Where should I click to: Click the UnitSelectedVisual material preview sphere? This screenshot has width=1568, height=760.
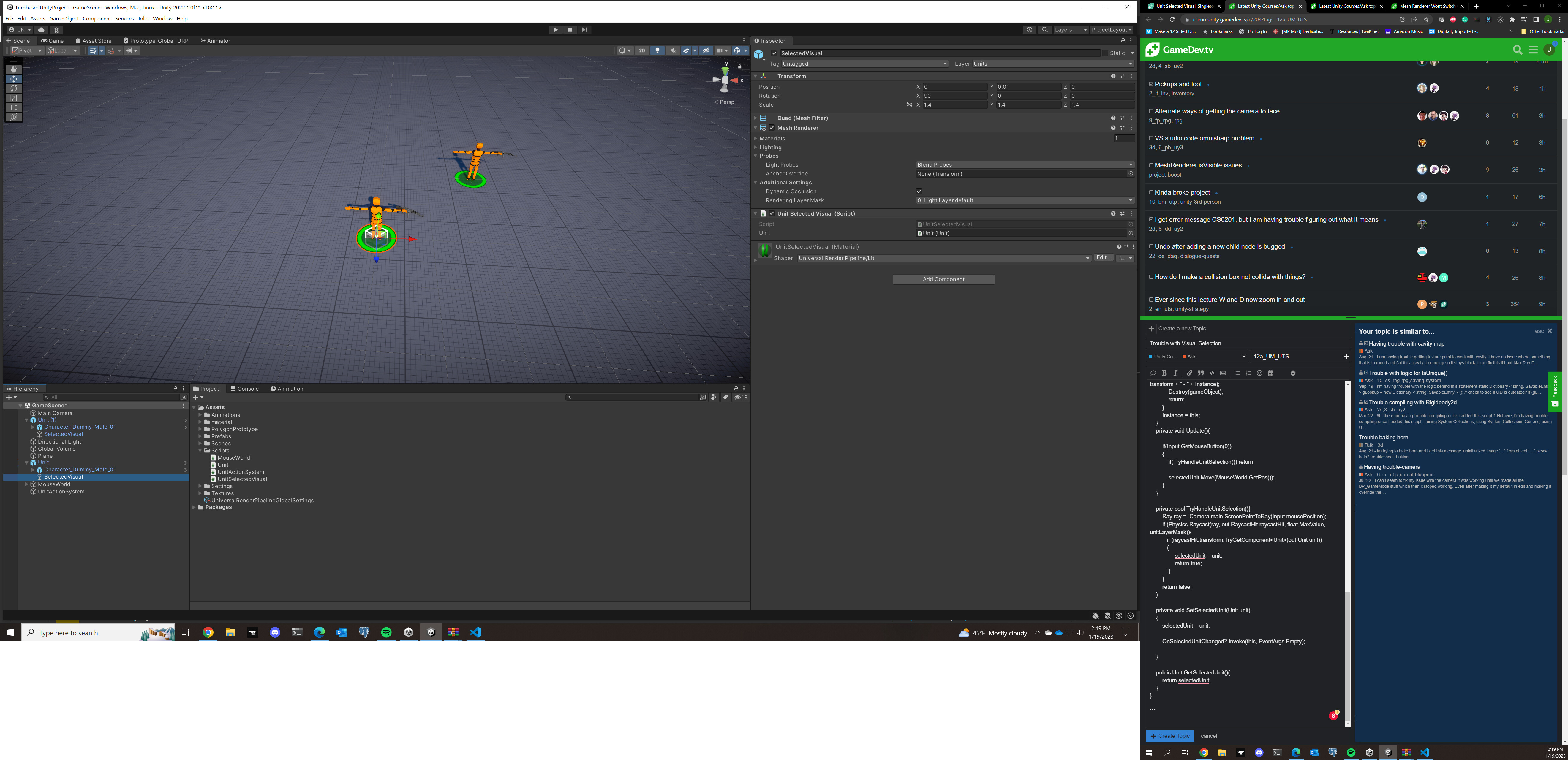tap(764, 250)
